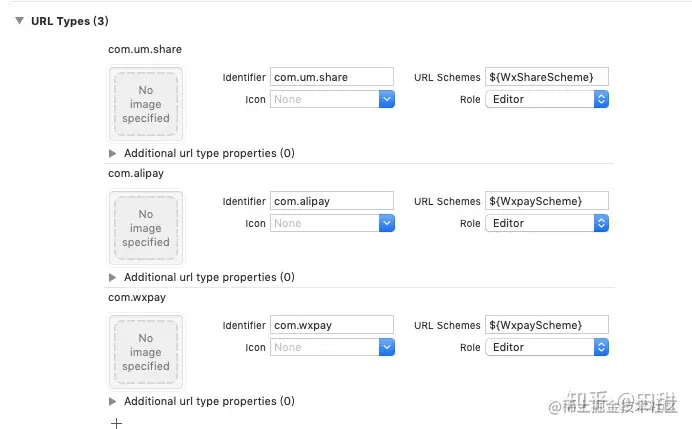Image resolution: width=692 pixels, height=429 pixels.
Task: Expand additional url type properties under com.alipay
Action: tap(113, 277)
